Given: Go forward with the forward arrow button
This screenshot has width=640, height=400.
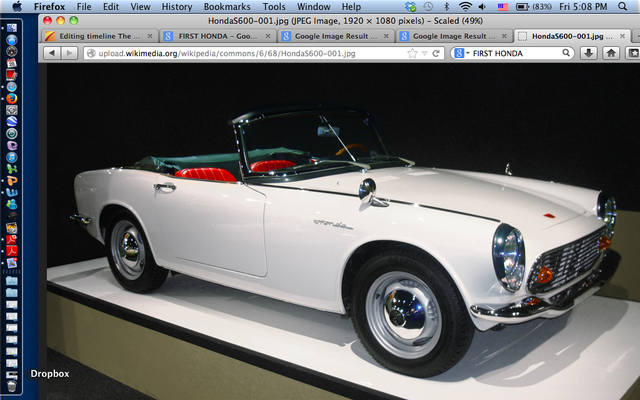Looking at the screenshot, I should [69, 53].
